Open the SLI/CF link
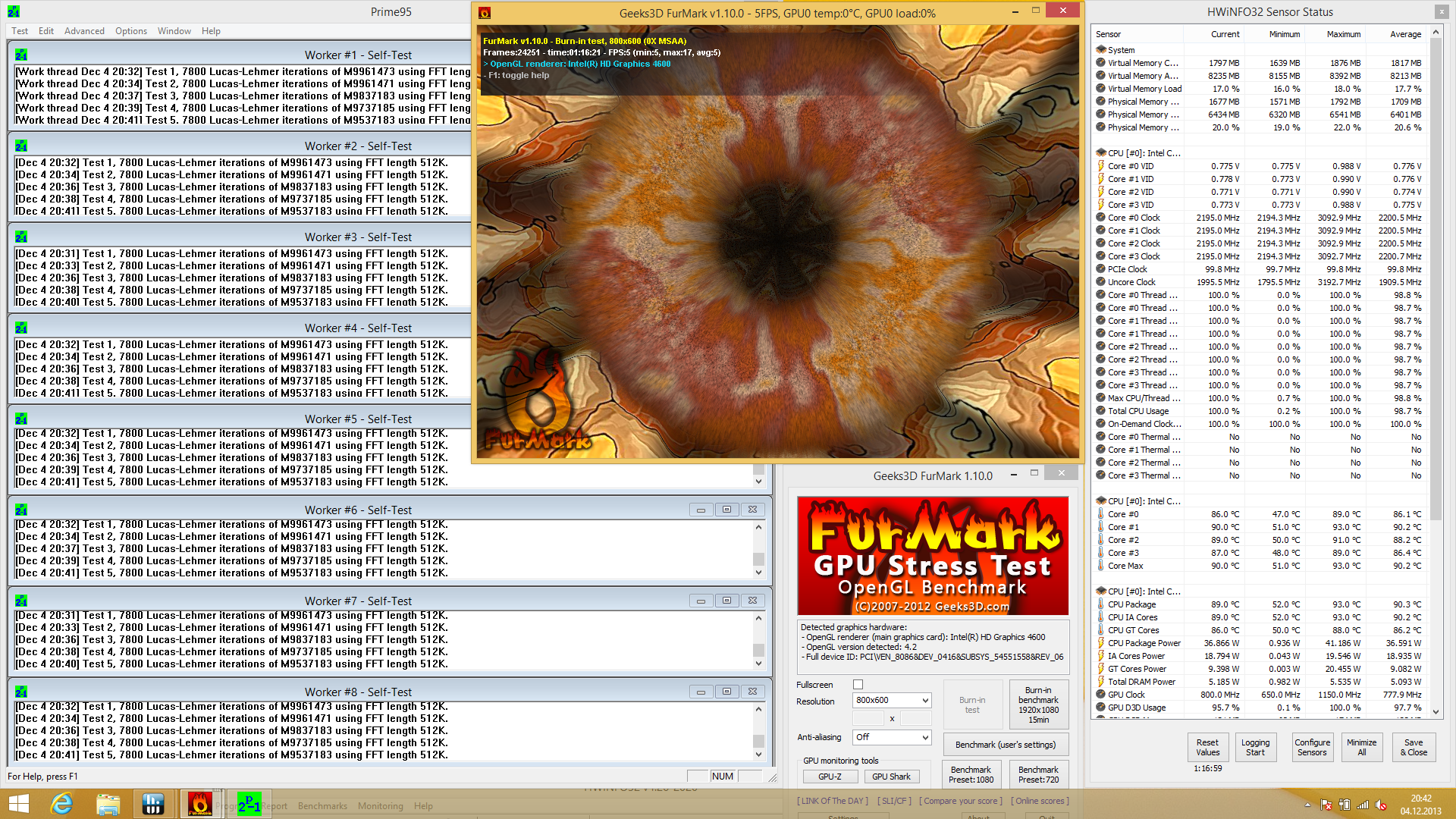This screenshot has height=819, width=1456. (x=894, y=801)
